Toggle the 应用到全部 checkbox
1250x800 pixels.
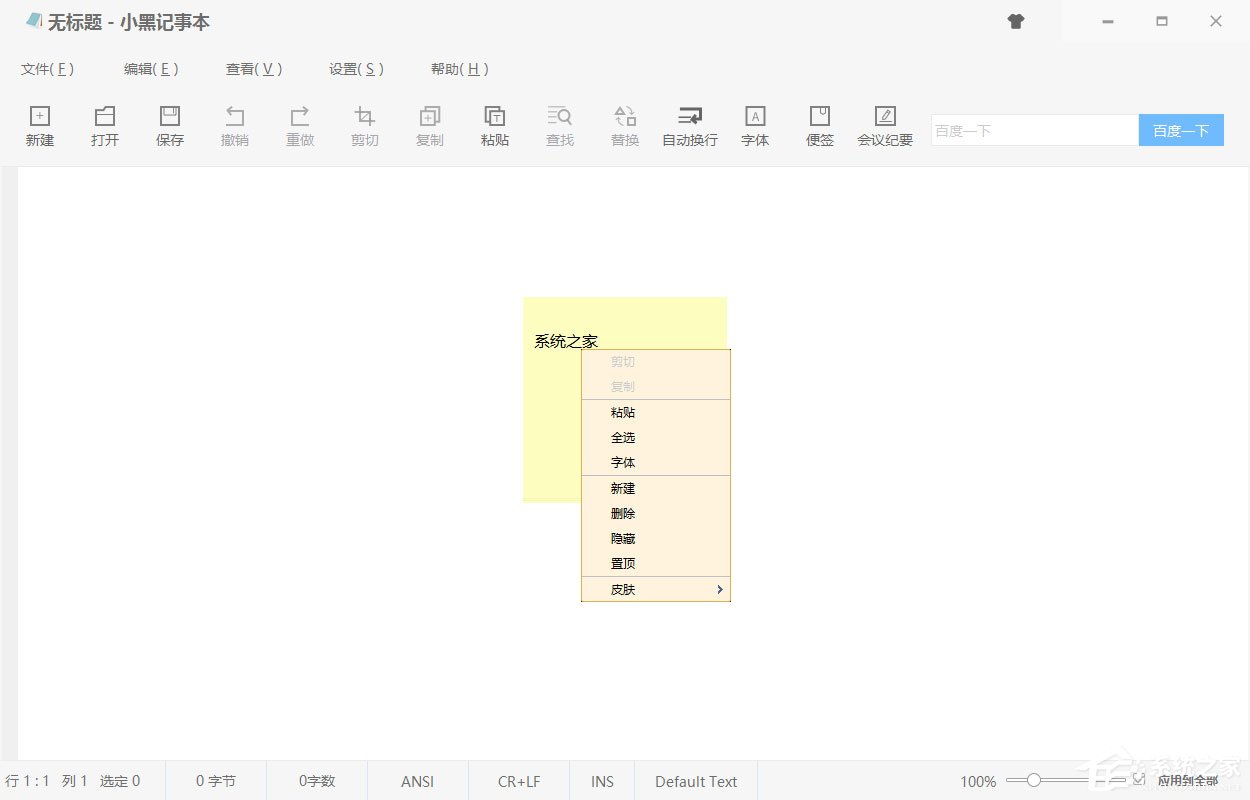click(x=1140, y=781)
